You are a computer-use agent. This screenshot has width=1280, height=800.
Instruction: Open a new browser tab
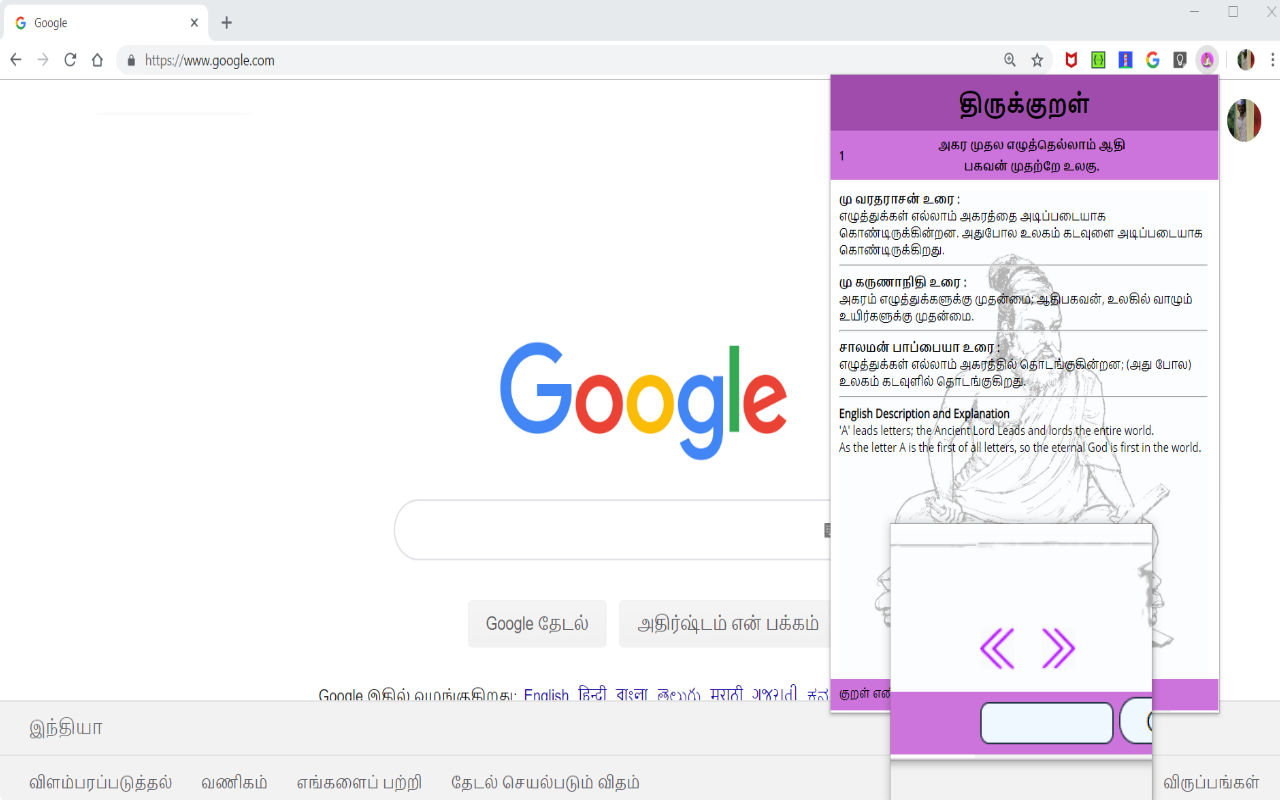tap(227, 23)
